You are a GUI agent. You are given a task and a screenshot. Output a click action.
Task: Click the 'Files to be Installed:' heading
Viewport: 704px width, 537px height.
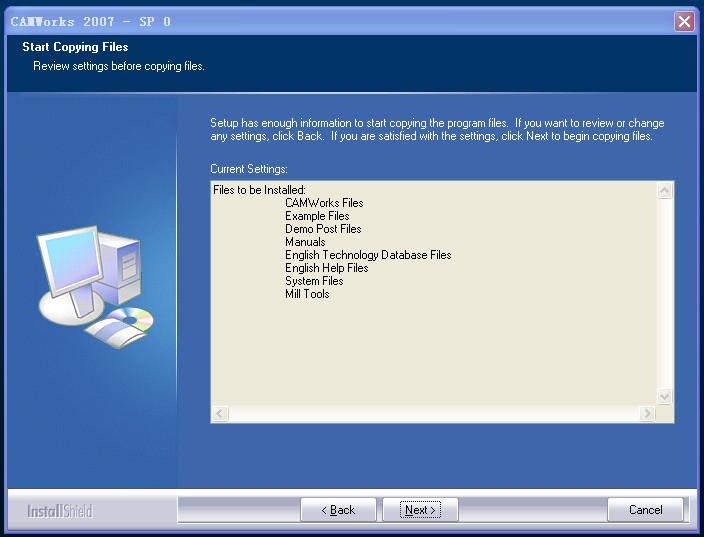[x=259, y=190]
